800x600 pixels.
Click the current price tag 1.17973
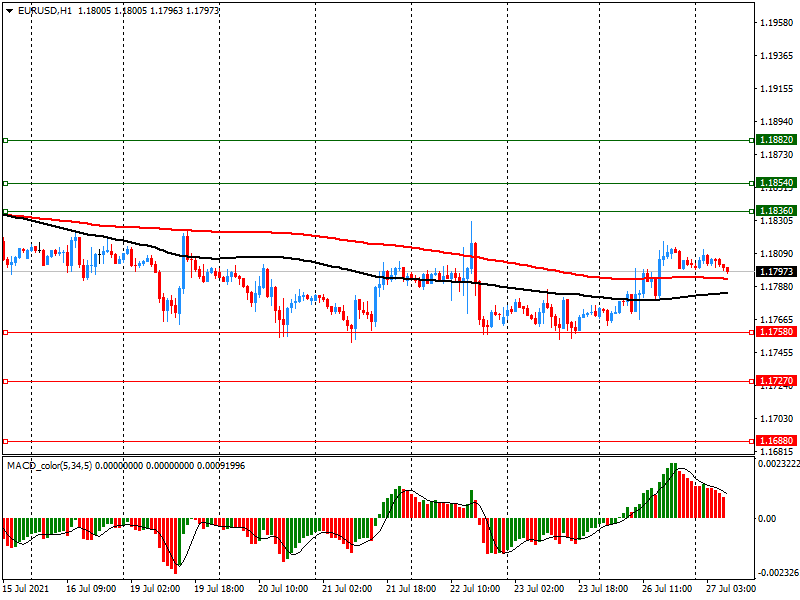pyautogui.click(x=776, y=272)
